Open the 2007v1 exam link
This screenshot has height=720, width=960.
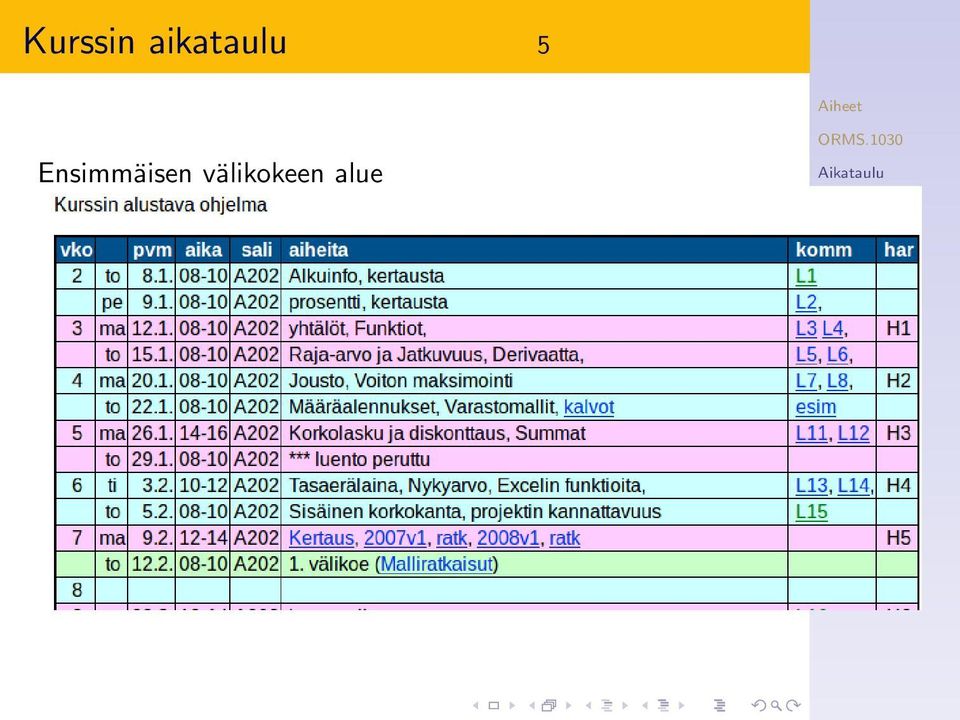click(x=395, y=538)
